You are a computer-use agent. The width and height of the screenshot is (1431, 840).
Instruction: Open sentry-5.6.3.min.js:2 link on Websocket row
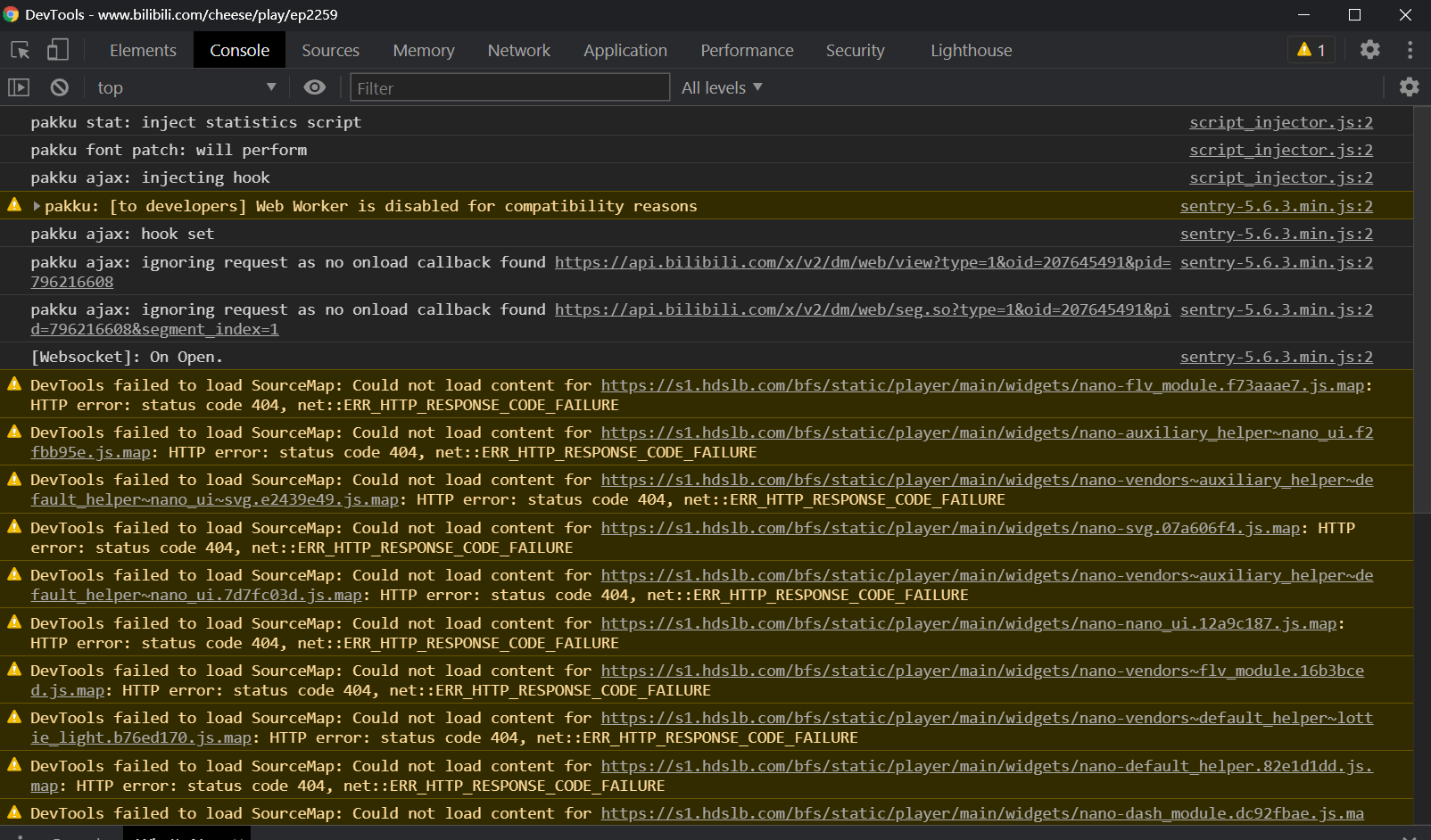(1276, 357)
